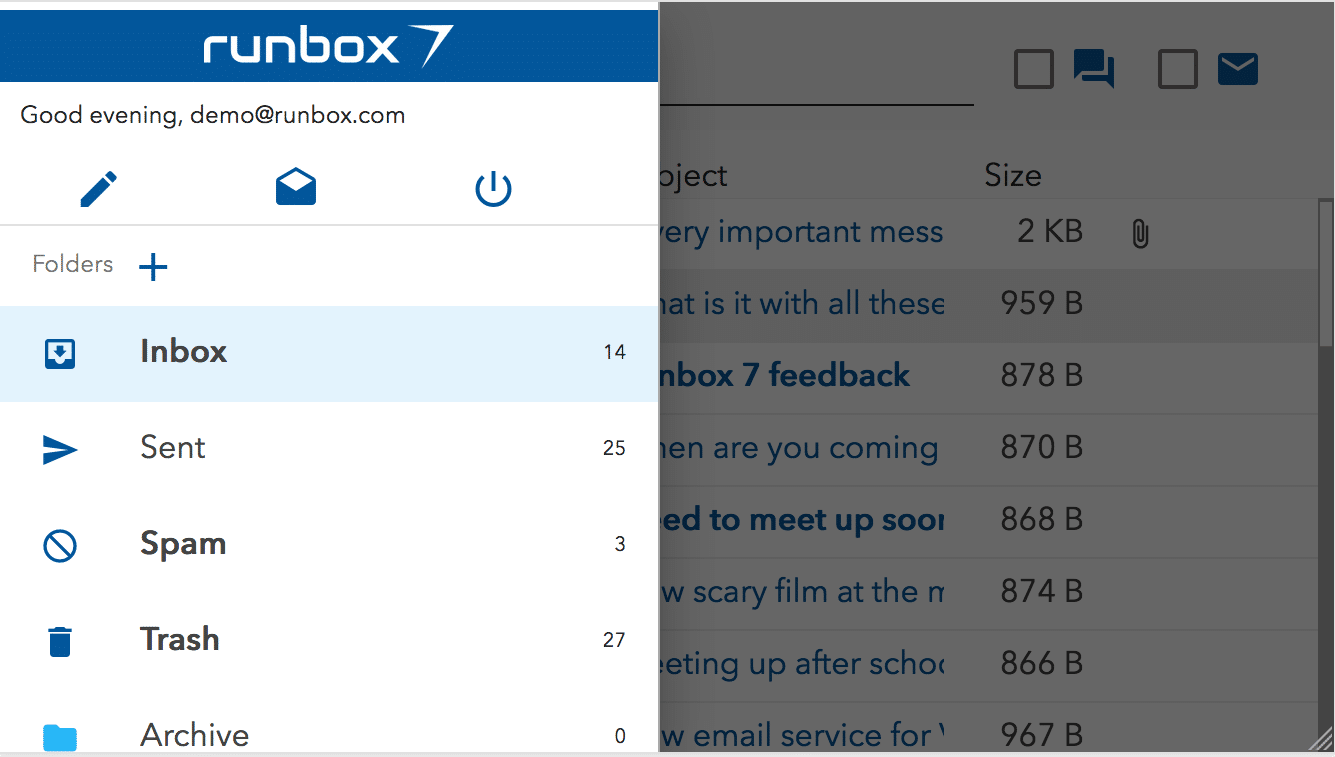Open the Inbox folder
The height and width of the screenshot is (757, 1335).
[183, 352]
